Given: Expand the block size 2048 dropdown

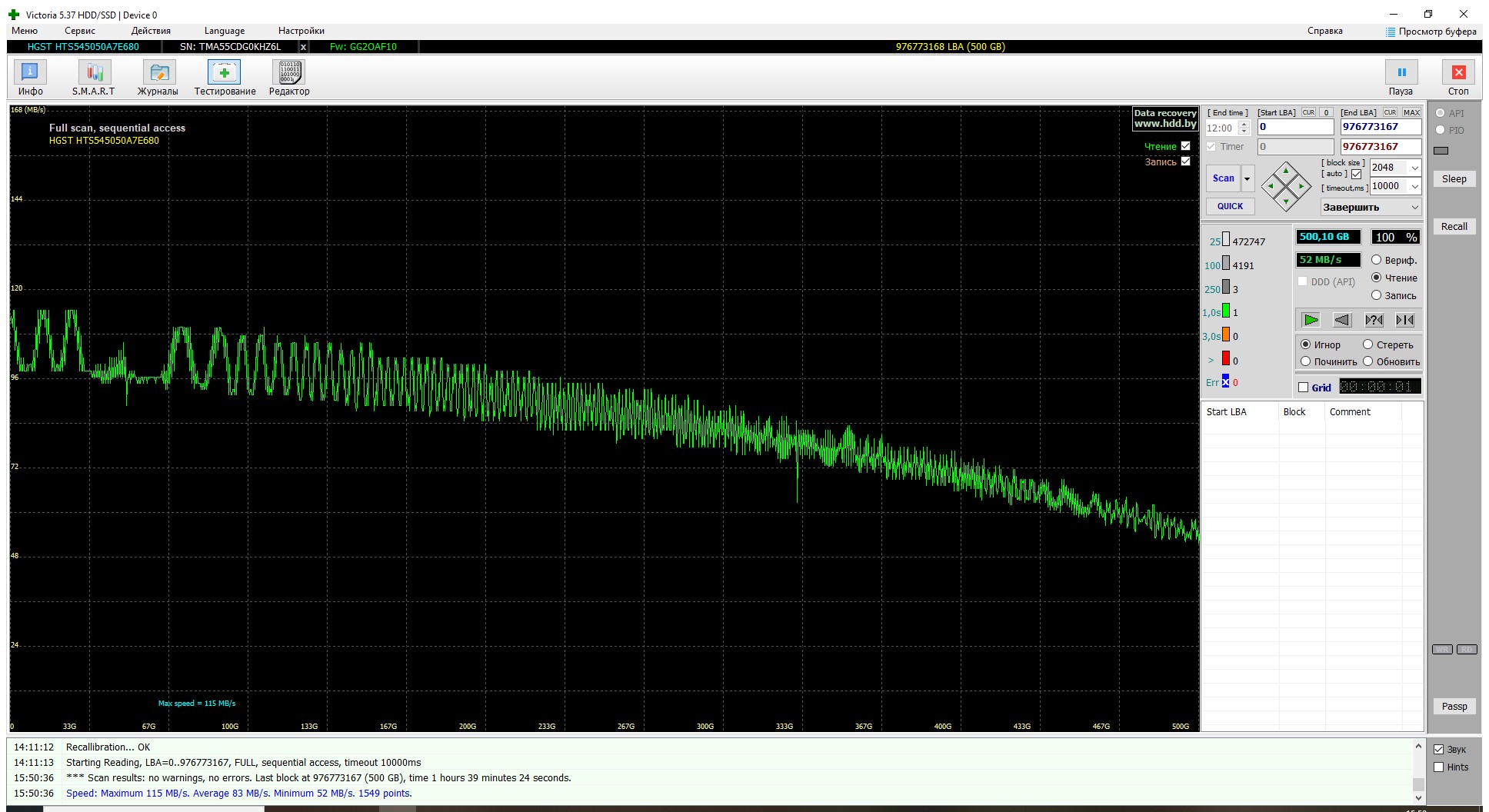Looking at the screenshot, I should 1414,168.
